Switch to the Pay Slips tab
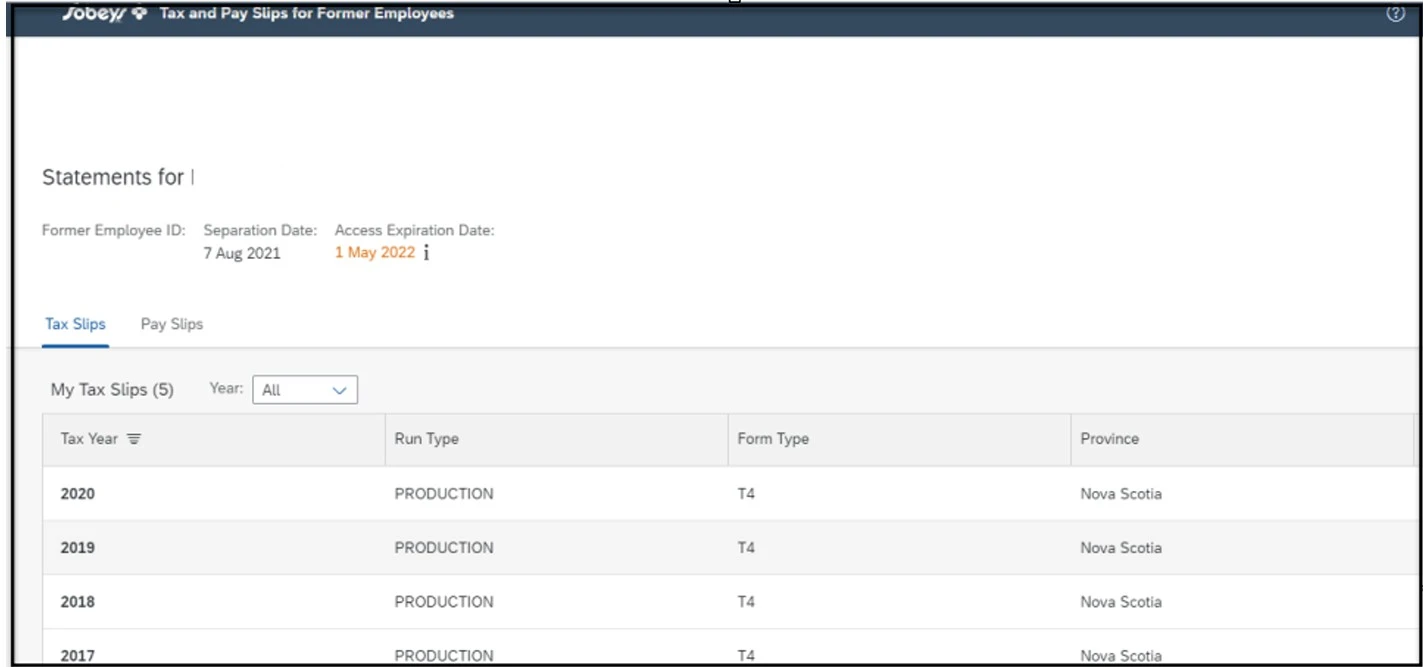The width and height of the screenshot is (1423, 667). pos(172,324)
